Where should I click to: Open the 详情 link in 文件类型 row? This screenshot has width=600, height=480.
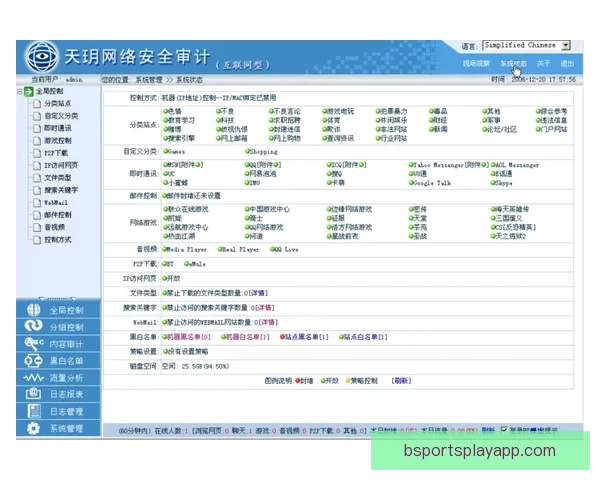(266, 294)
